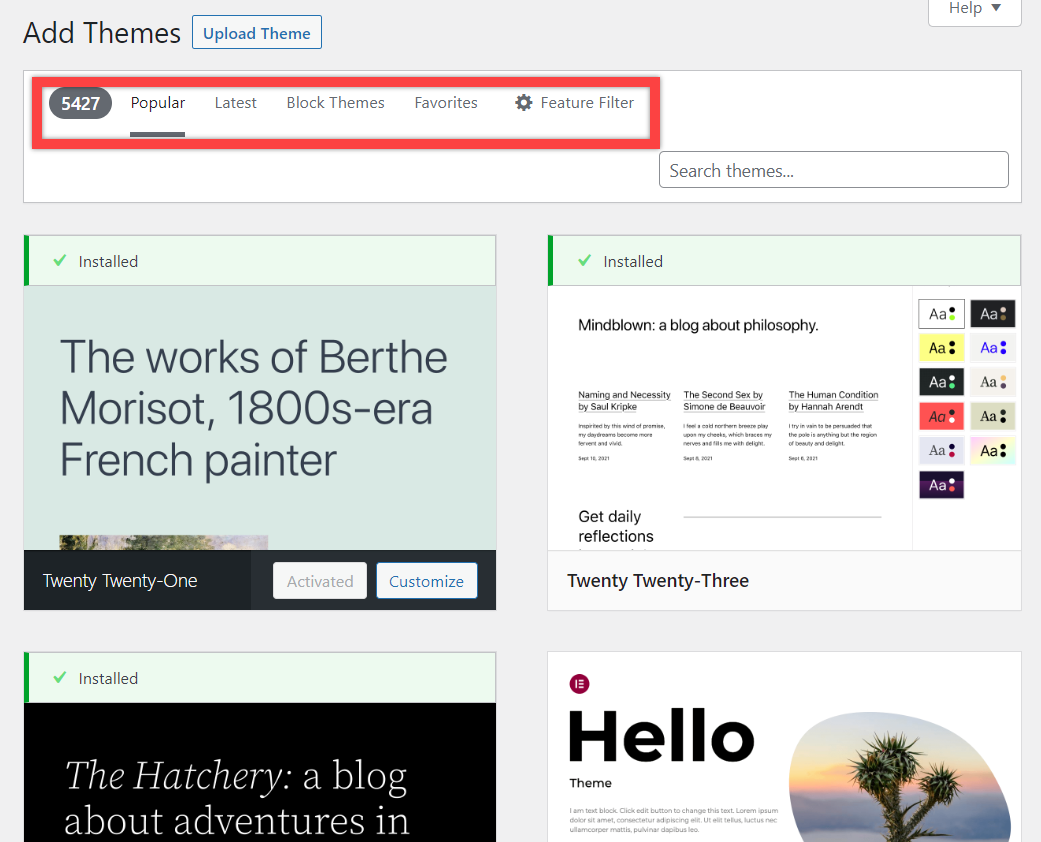Click the Activated button for Twenty Twenty-One
1041x842 pixels.
tap(320, 581)
